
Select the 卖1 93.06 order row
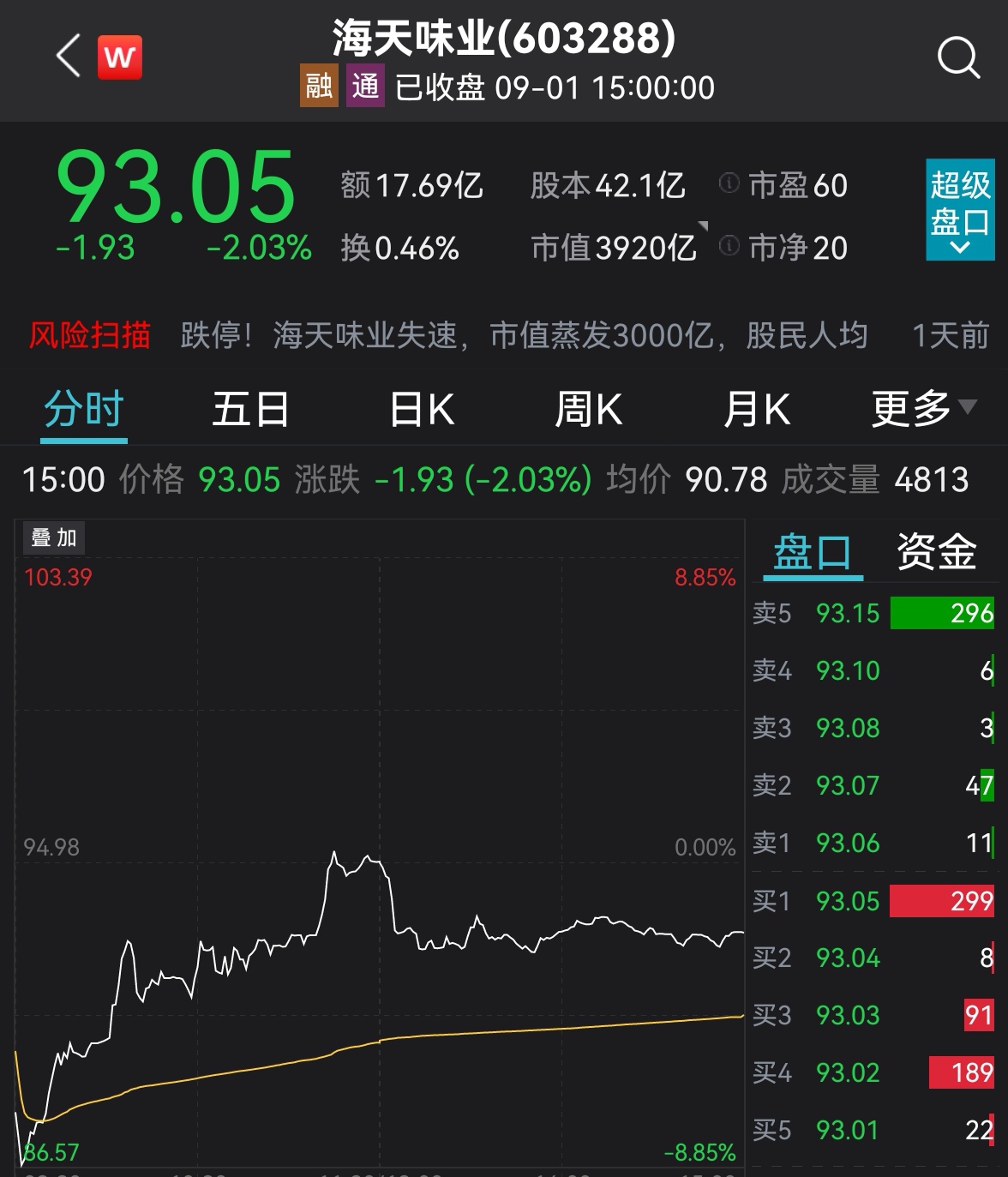(x=873, y=843)
